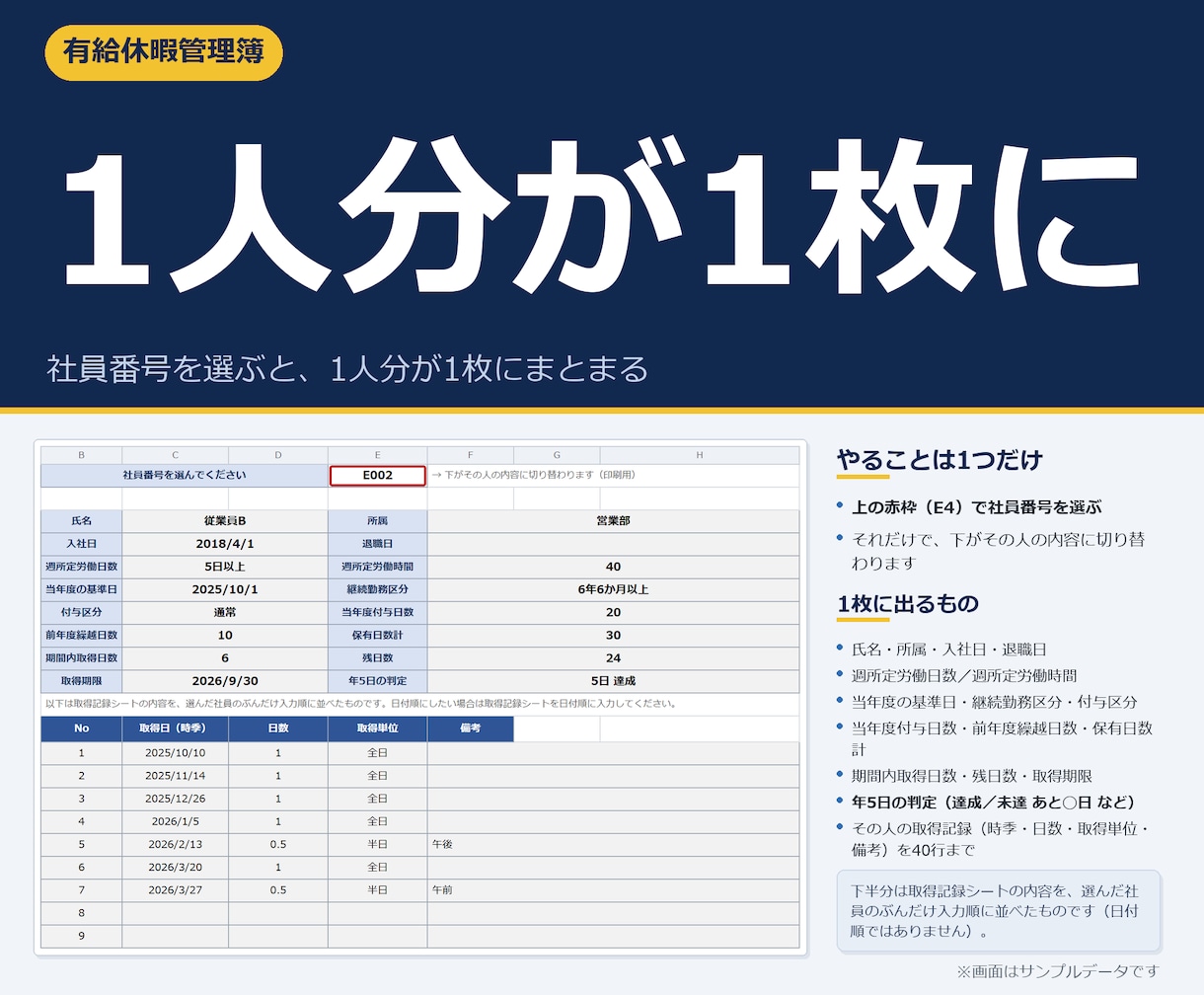Click the 有給休暇管理簿 yellow badge
The image size is (1204, 995).
pos(164,51)
